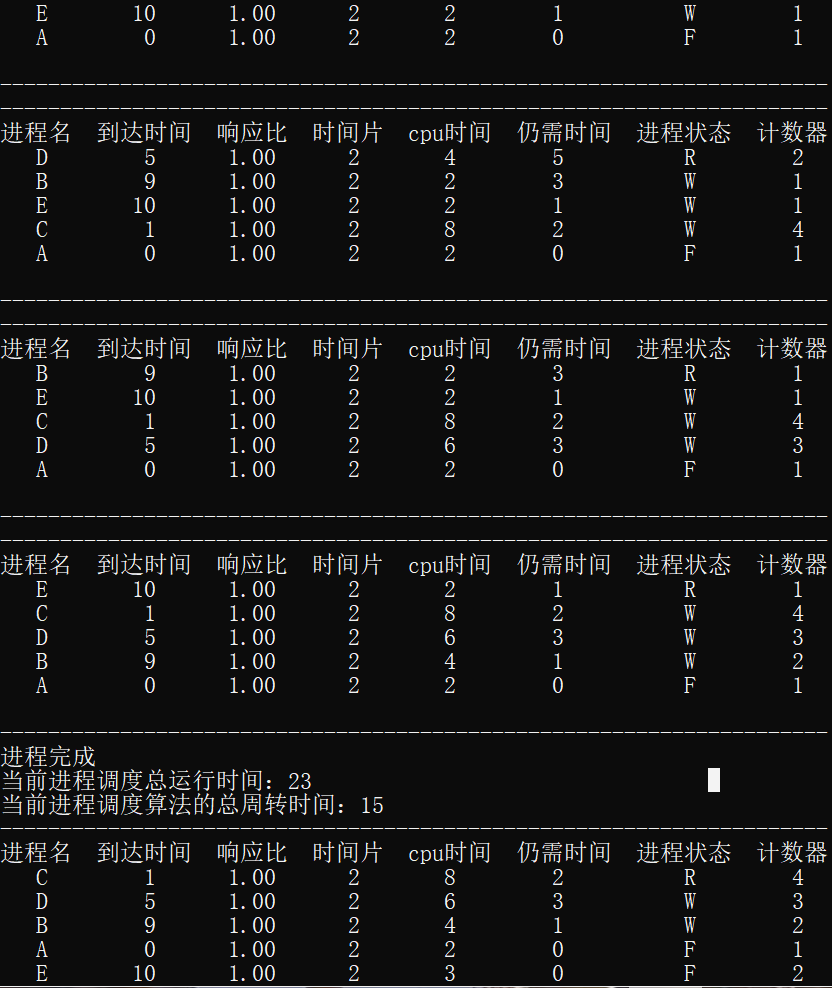The width and height of the screenshot is (832, 988).
Task: Click '进程名' header directly above running process C
Action: pos(36,853)
